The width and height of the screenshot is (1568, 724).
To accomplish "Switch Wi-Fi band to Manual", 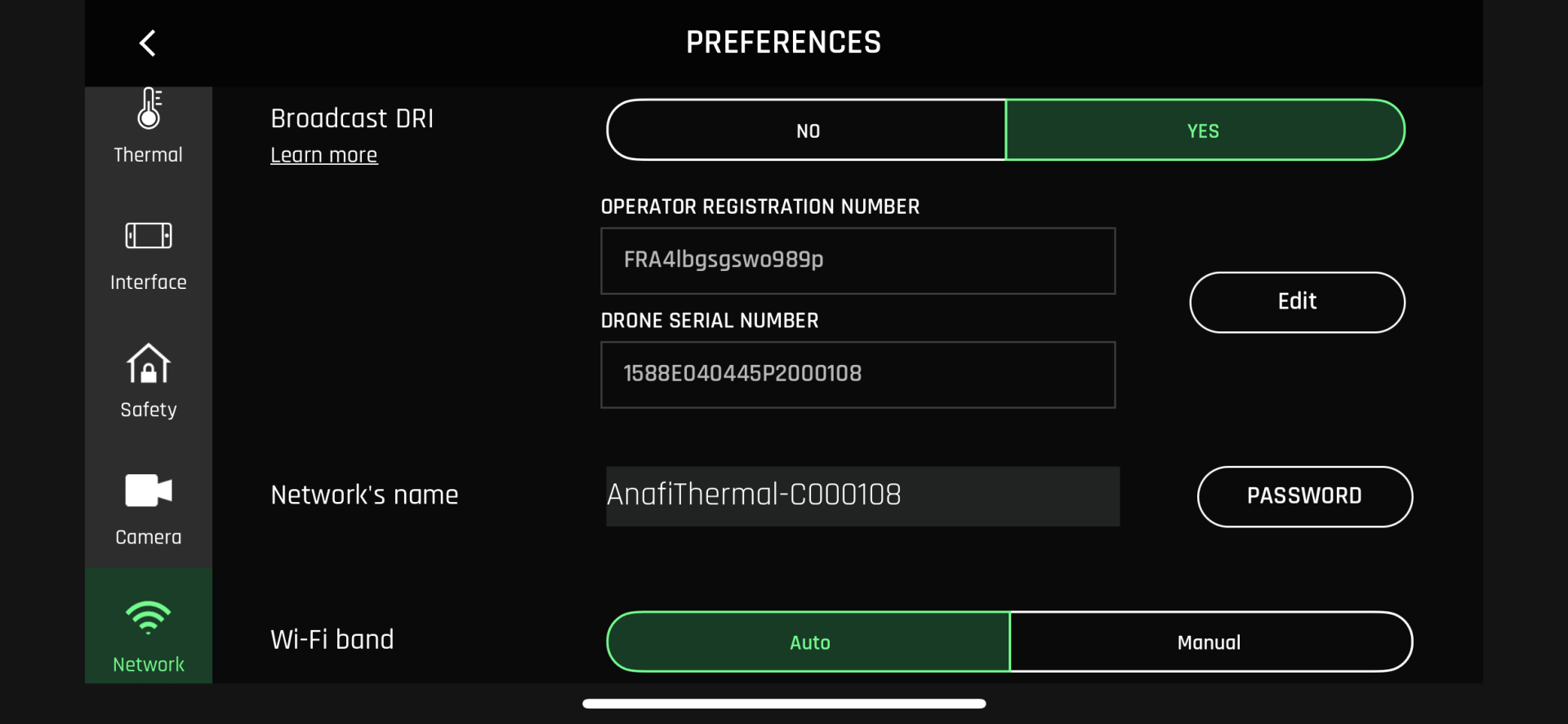I will [x=1209, y=642].
